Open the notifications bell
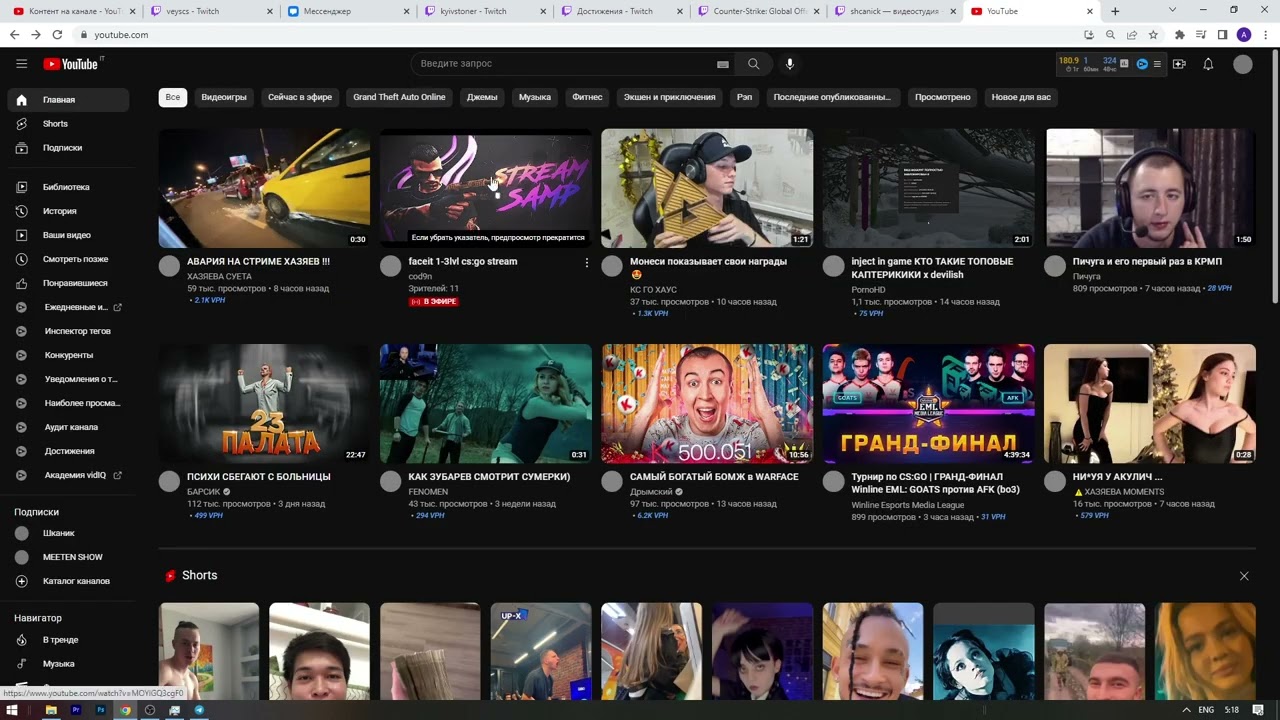Image resolution: width=1280 pixels, height=720 pixels. (1208, 64)
